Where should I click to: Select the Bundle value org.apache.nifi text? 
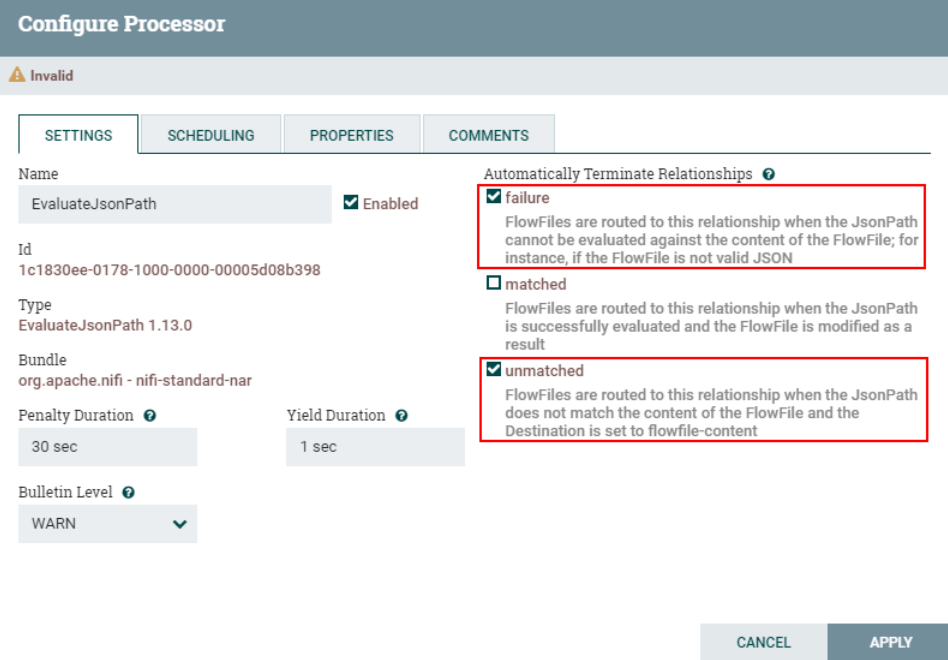point(135,380)
